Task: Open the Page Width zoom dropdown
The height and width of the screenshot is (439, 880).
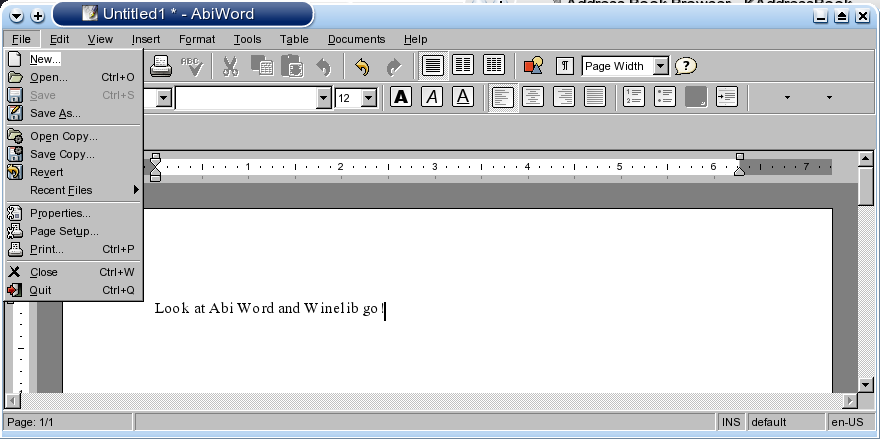Action: 660,66
